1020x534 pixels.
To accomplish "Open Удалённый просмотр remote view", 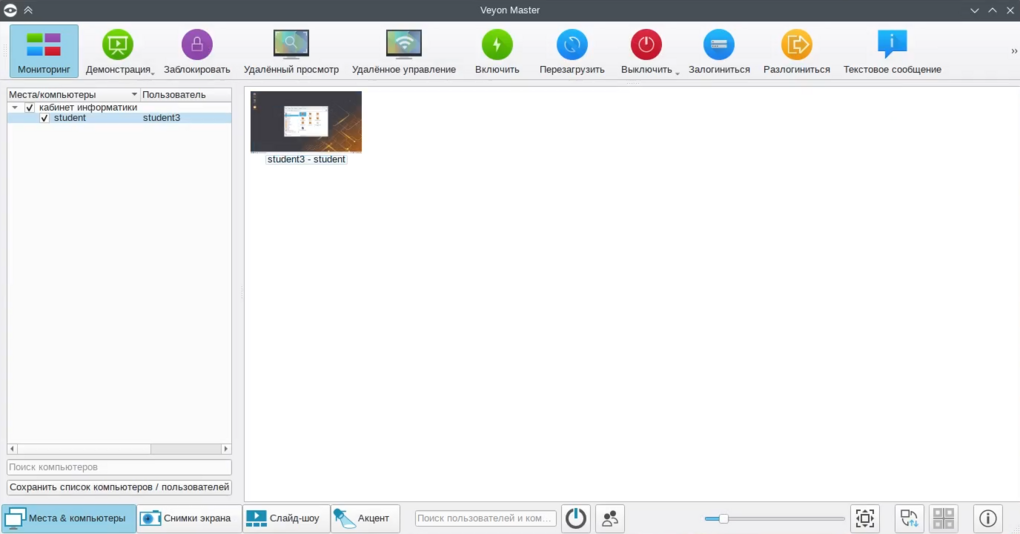I will [291, 51].
